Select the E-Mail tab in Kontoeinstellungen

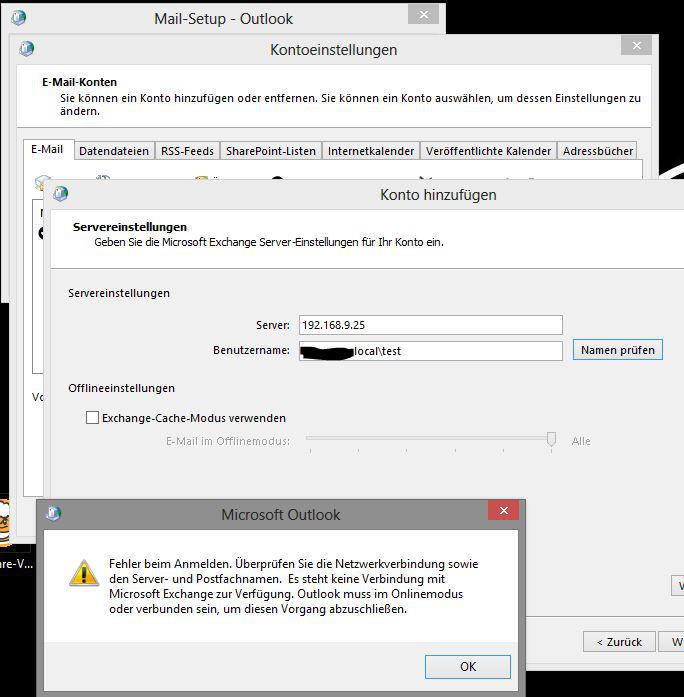tap(47, 149)
